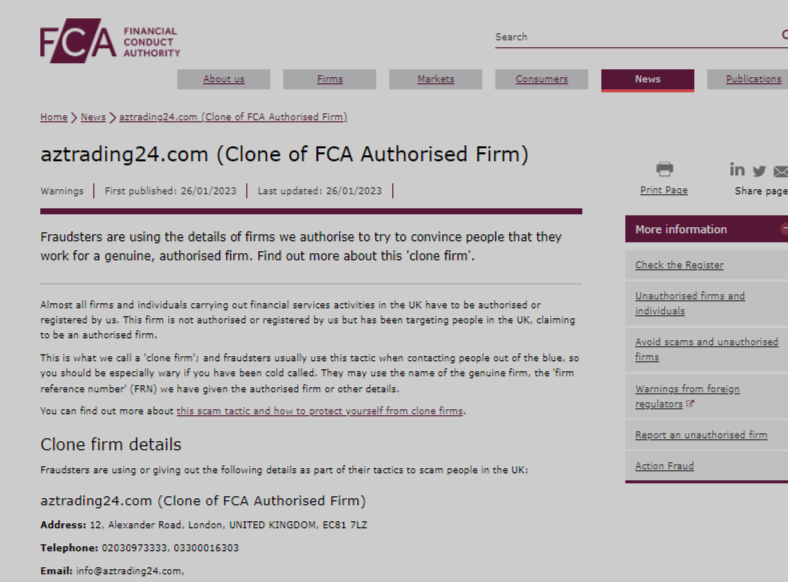Open the Publications menu

[x=753, y=79]
